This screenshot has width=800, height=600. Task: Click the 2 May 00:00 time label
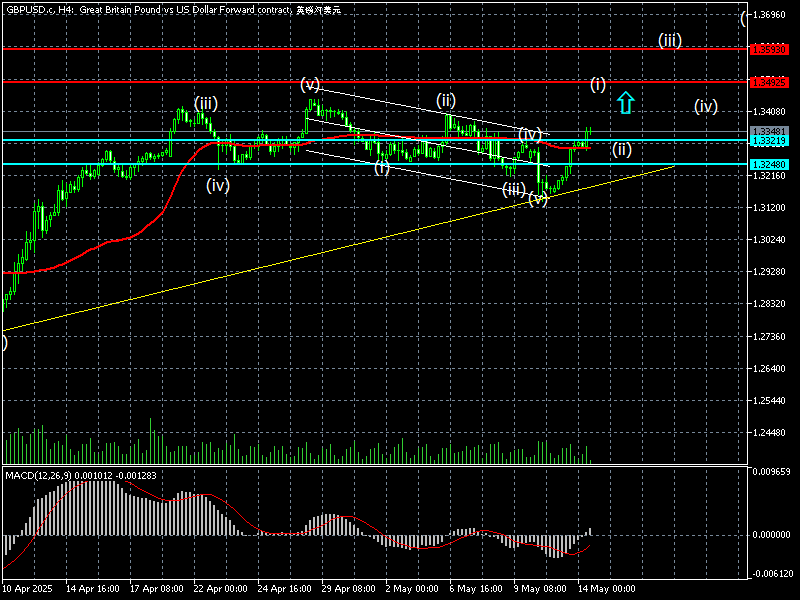(412, 589)
